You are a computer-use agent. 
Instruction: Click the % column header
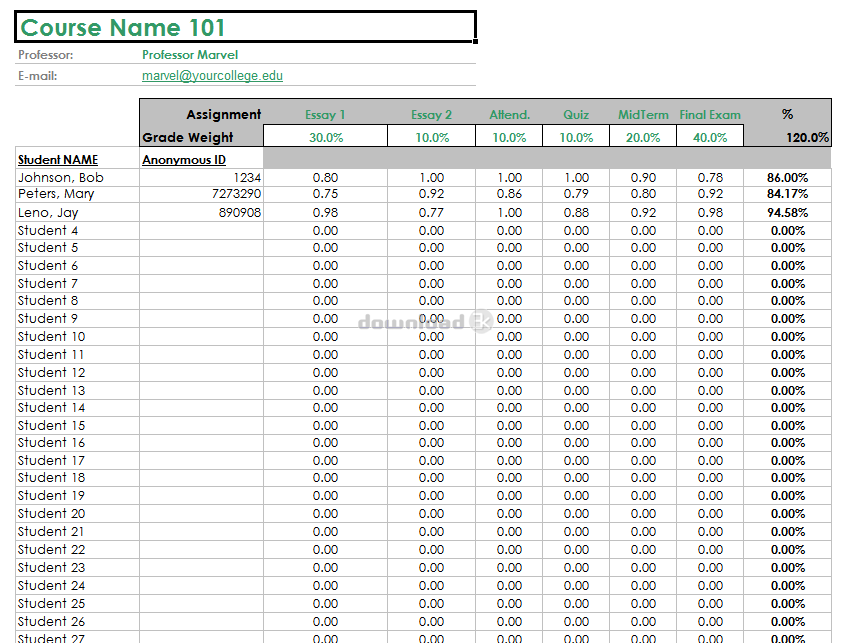pos(787,114)
